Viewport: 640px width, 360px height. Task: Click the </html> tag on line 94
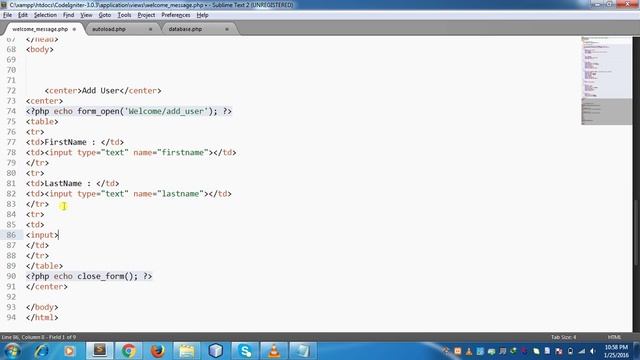42,317
